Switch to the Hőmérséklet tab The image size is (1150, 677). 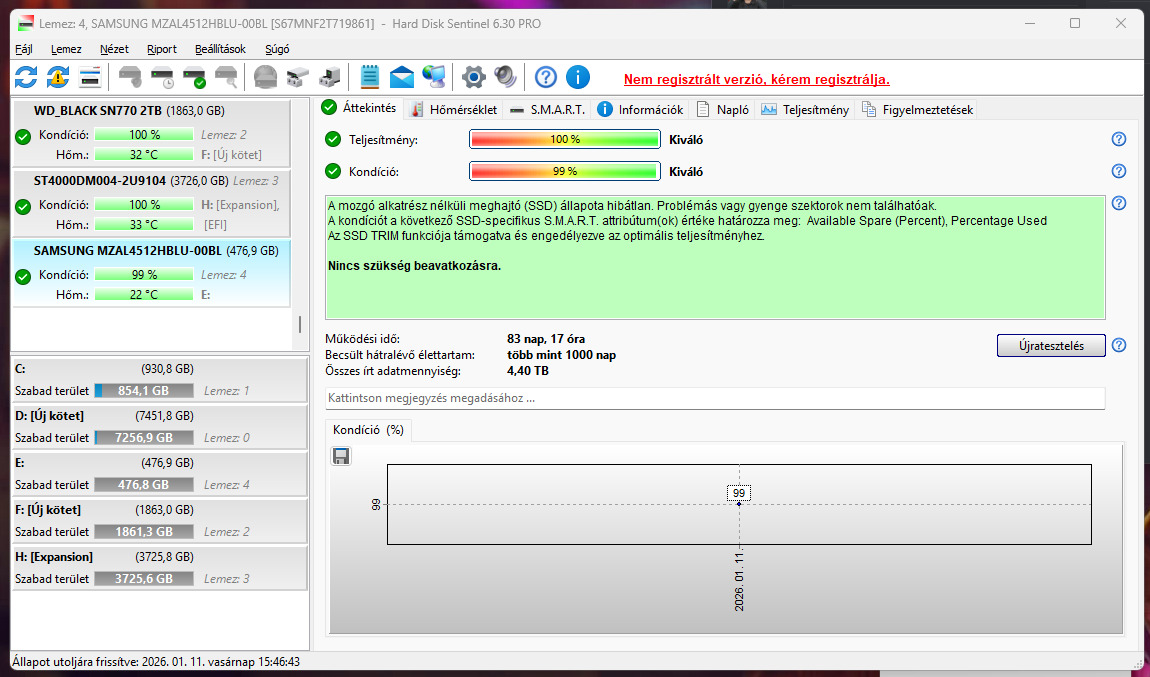[454, 110]
